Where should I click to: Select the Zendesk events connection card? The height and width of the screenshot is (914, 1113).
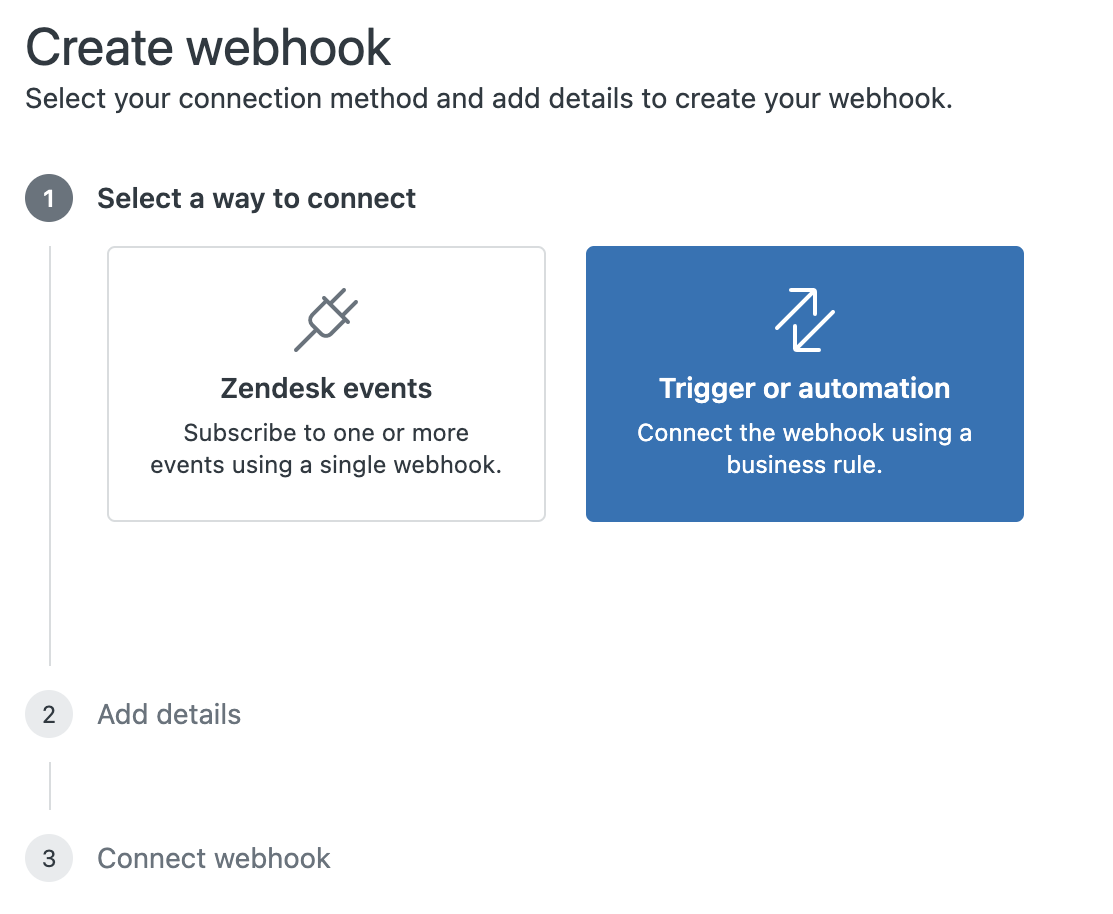coord(327,384)
